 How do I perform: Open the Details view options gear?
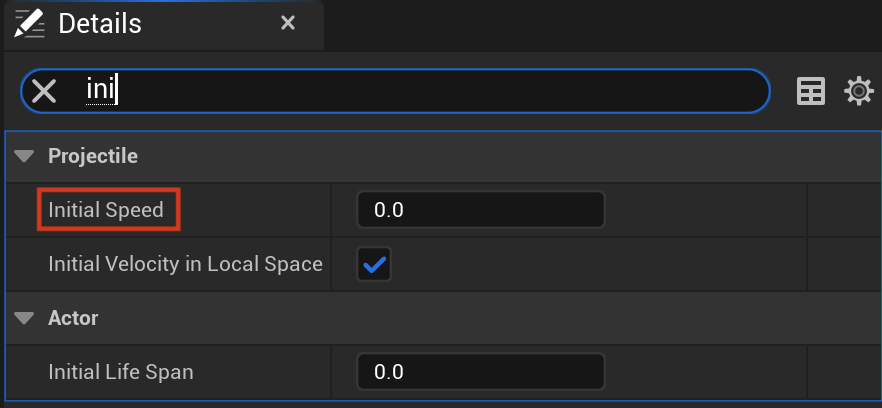(859, 91)
